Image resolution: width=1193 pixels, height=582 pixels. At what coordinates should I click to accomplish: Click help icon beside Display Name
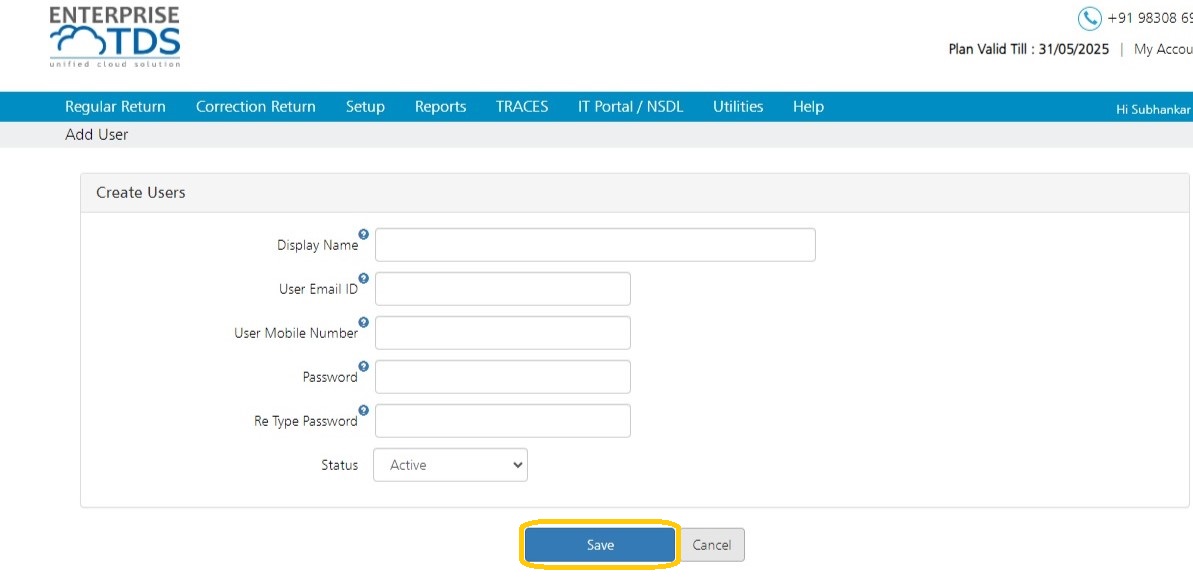(364, 234)
